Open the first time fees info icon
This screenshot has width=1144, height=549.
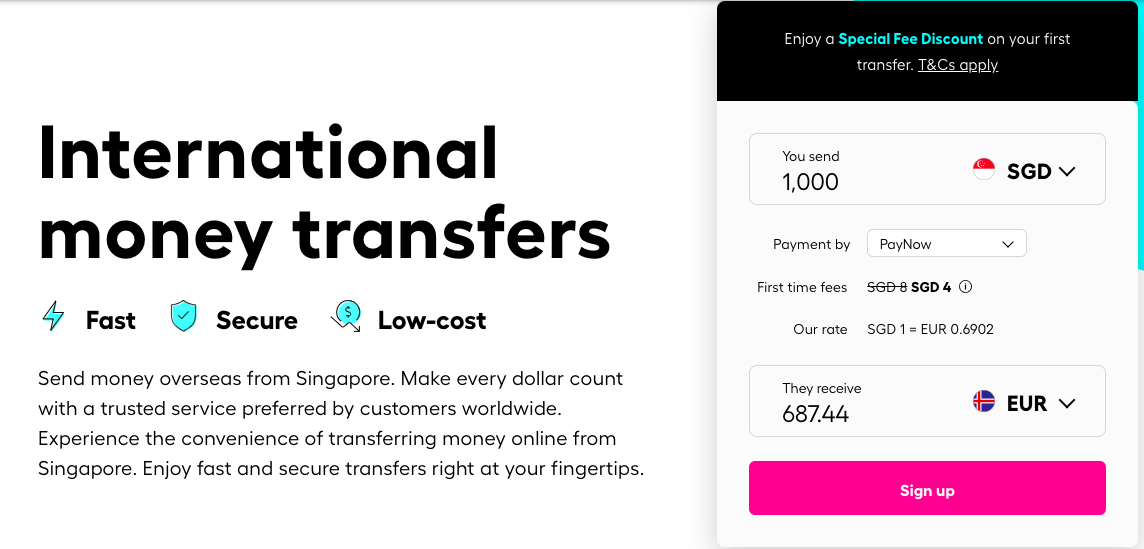click(x=965, y=287)
